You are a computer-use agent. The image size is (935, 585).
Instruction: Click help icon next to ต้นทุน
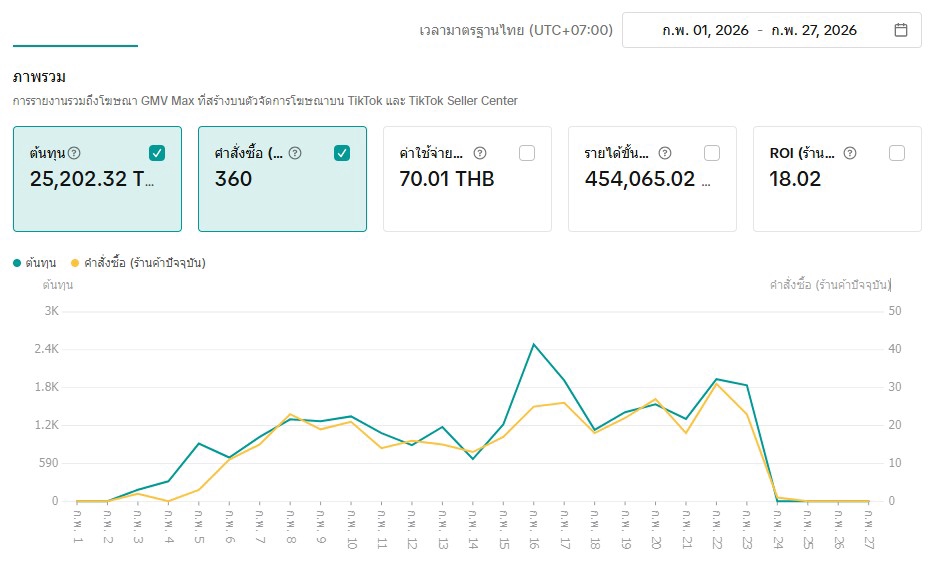click(74, 153)
